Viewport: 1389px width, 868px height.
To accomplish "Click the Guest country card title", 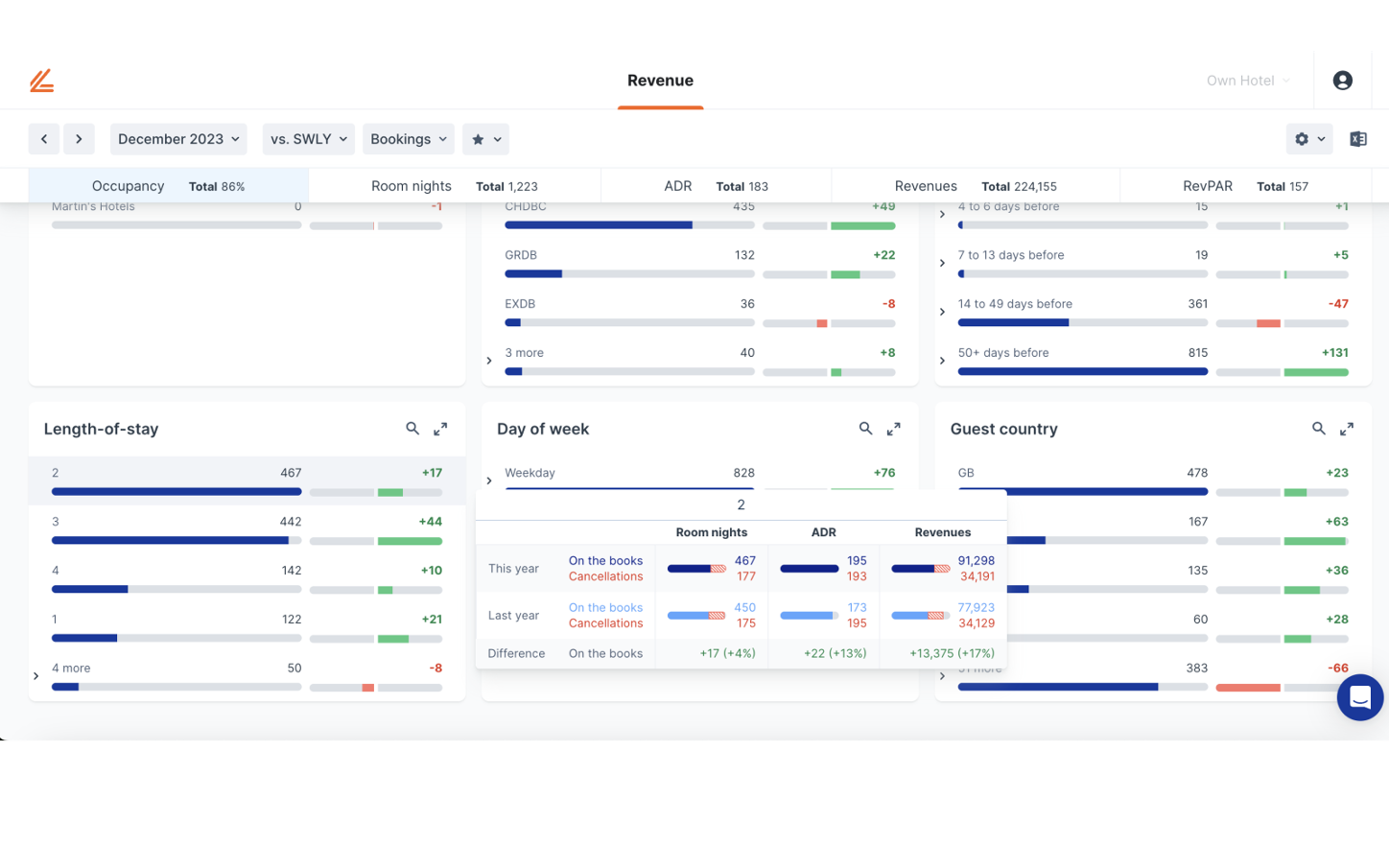I will [1003, 429].
